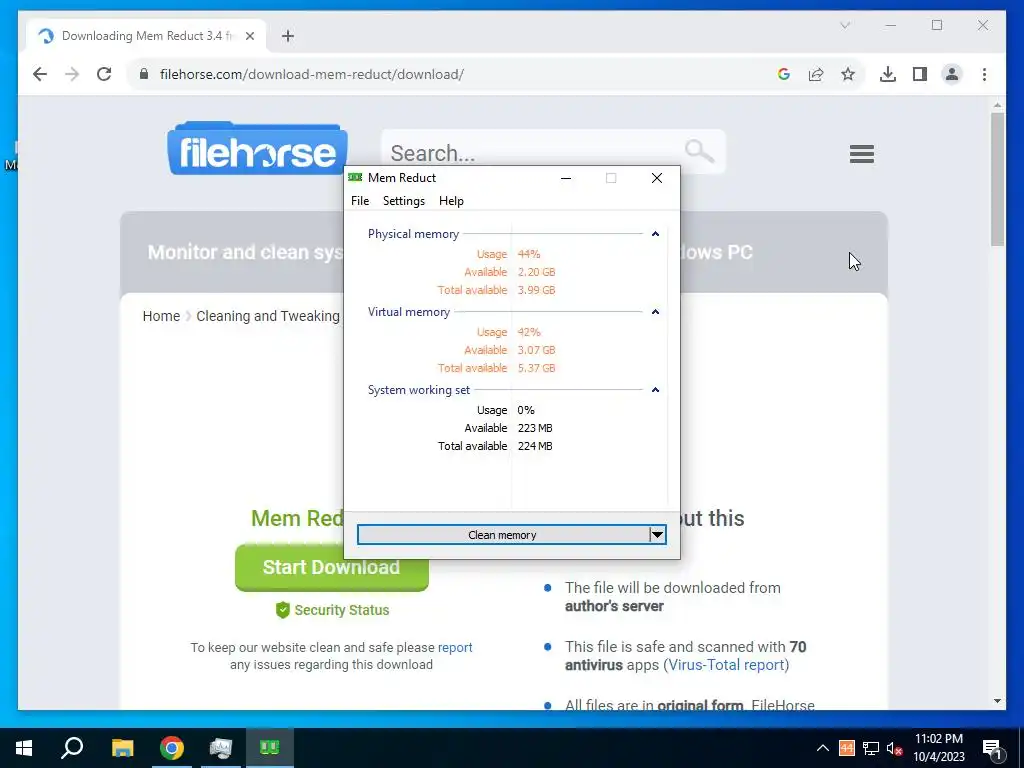Open the Help menu in Mem Reduct
The width and height of the screenshot is (1024, 768).
click(x=451, y=200)
